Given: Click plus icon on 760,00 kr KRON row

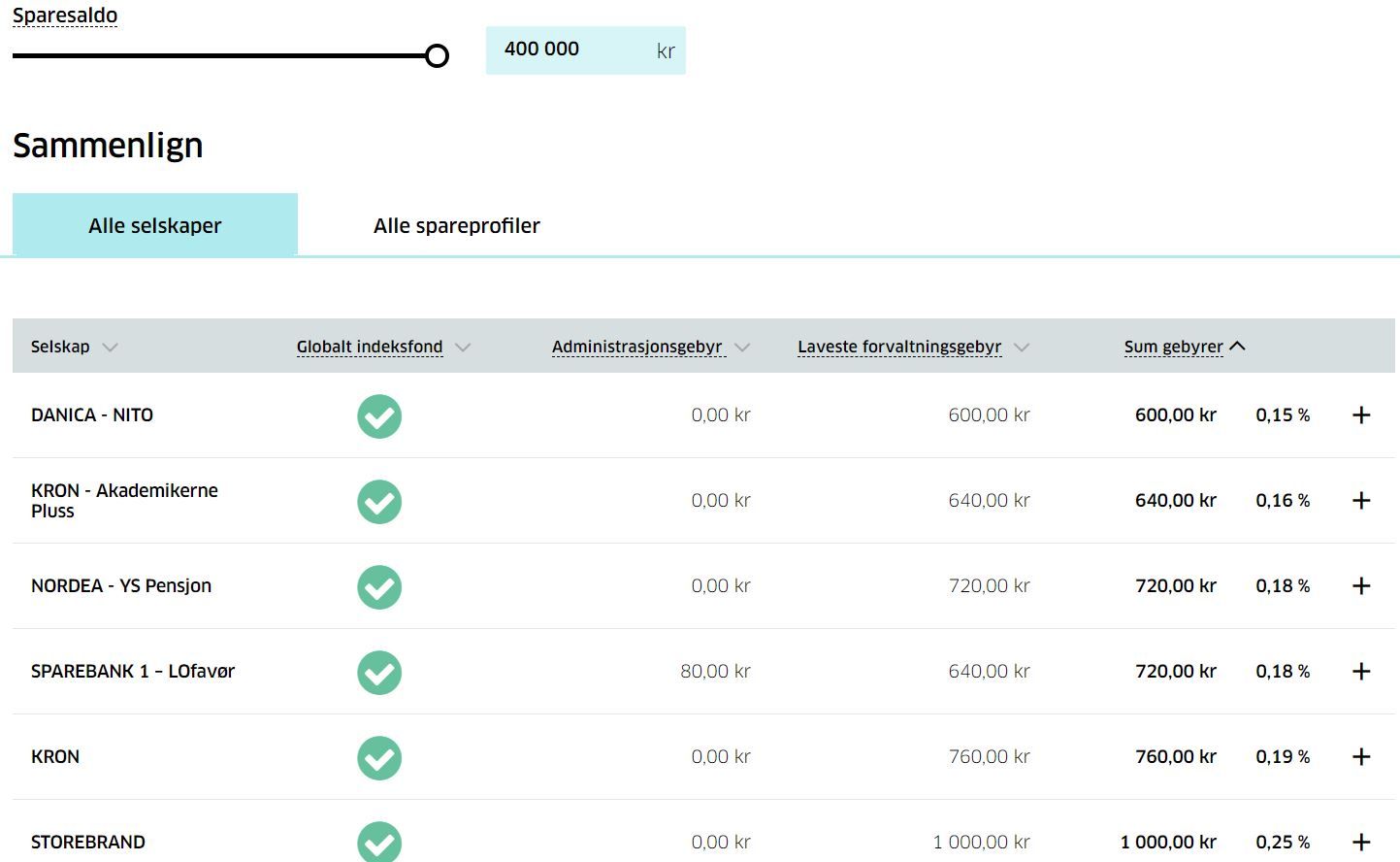Looking at the screenshot, I should [1361, 757].
